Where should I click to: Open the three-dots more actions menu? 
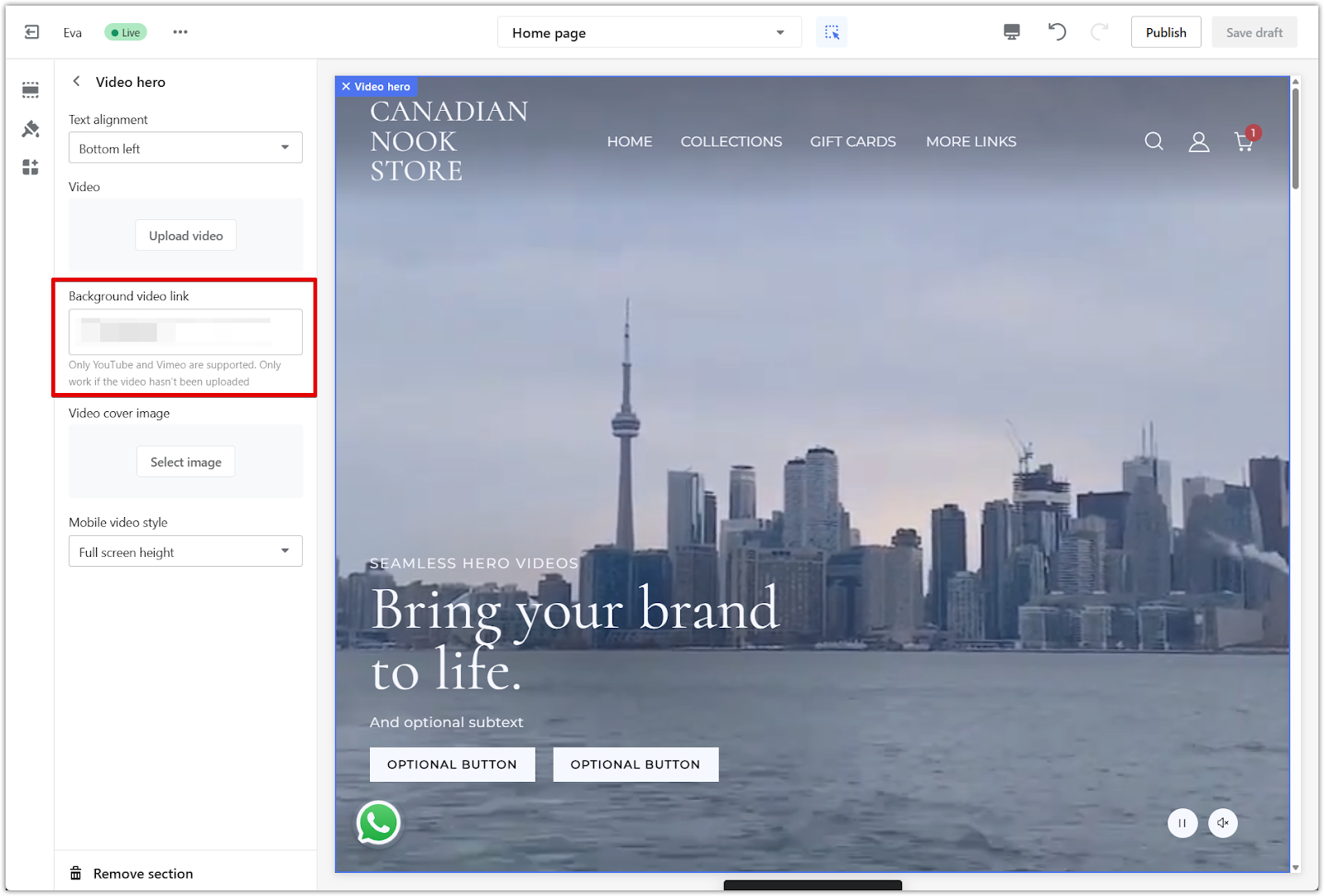pos(180,32)
